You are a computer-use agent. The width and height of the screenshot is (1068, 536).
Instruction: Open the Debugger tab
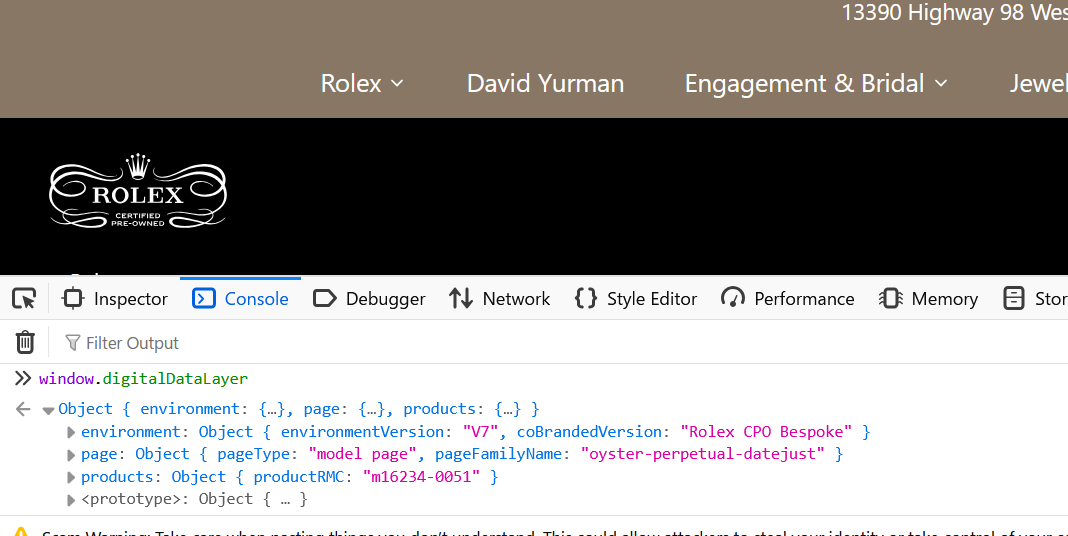[368, 298]
